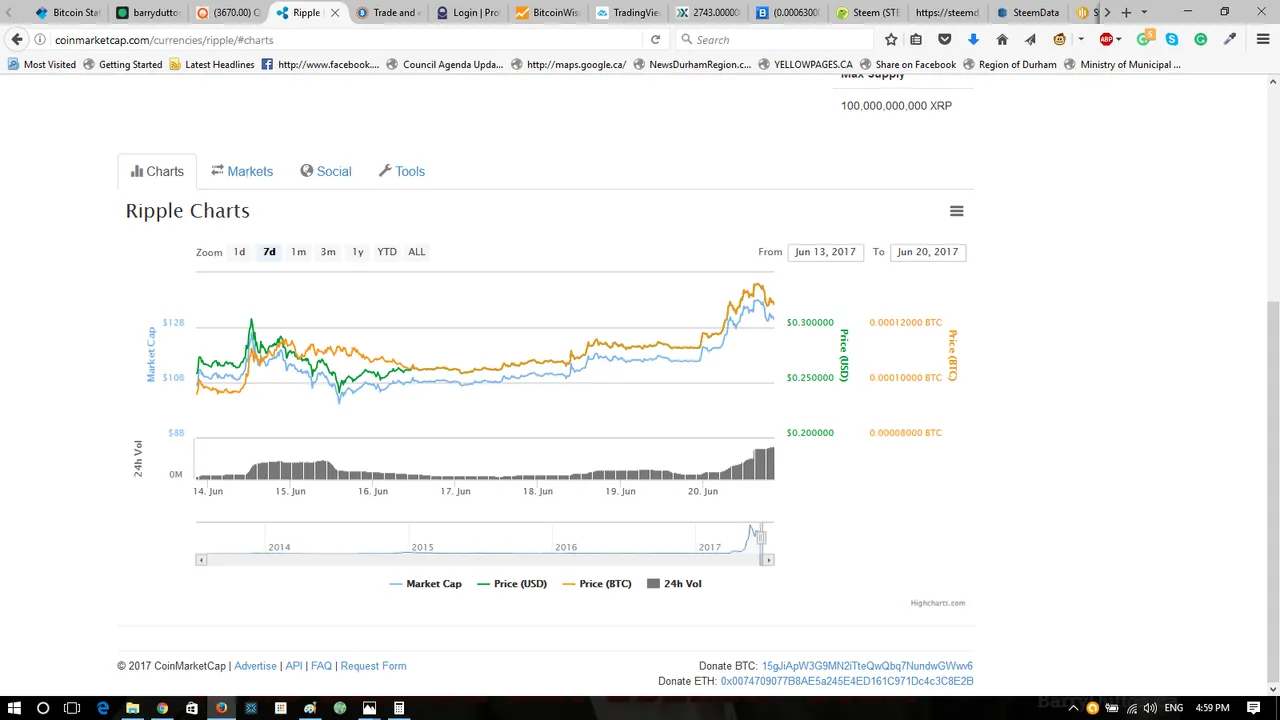Show hidden system tray icons

point(1075,708)
